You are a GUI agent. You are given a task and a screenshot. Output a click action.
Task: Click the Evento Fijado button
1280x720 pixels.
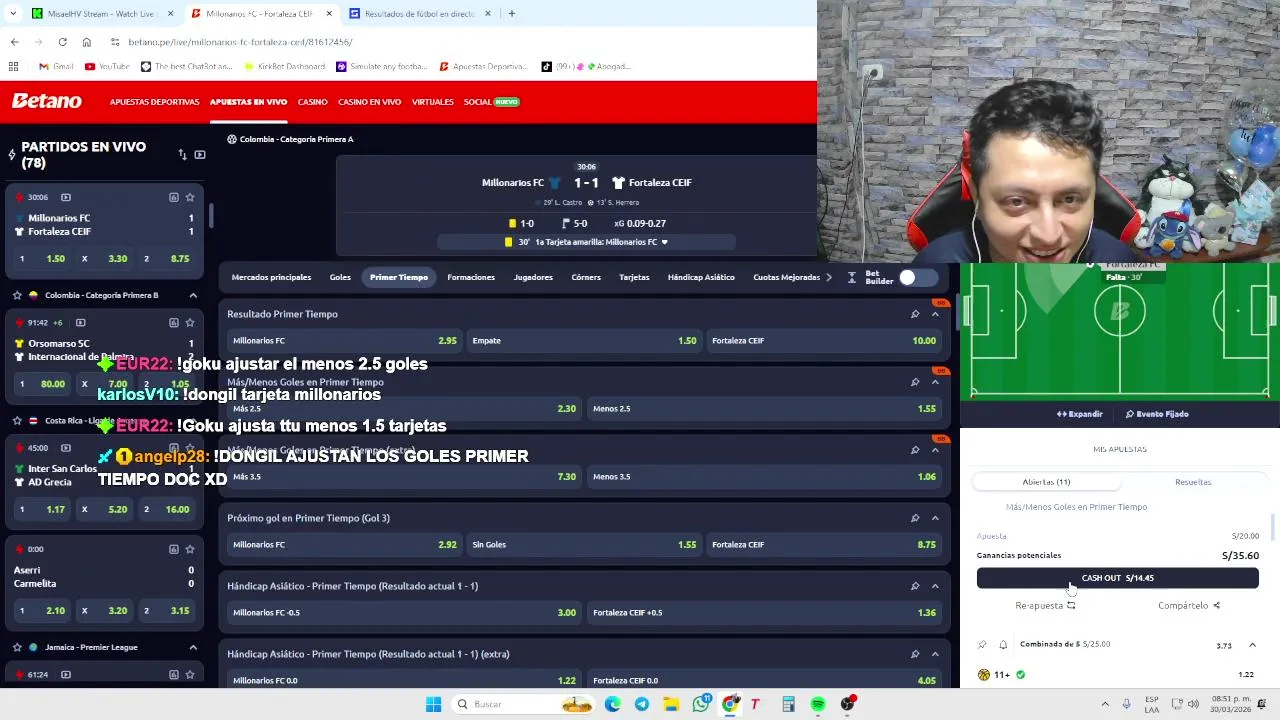pyautogui.click(x=1157, y=414)
